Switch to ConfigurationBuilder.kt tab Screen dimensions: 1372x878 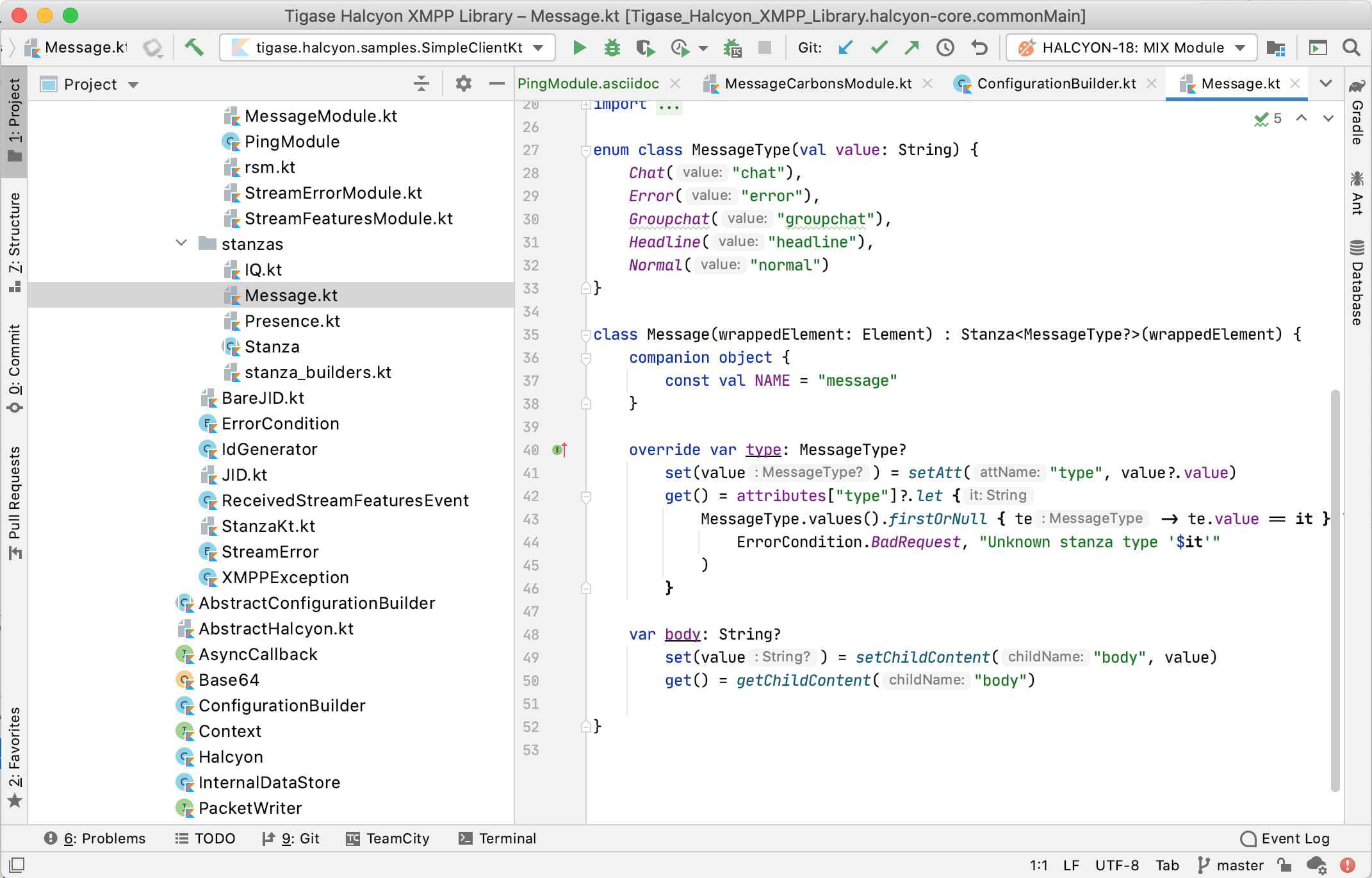click(1056, 84)
